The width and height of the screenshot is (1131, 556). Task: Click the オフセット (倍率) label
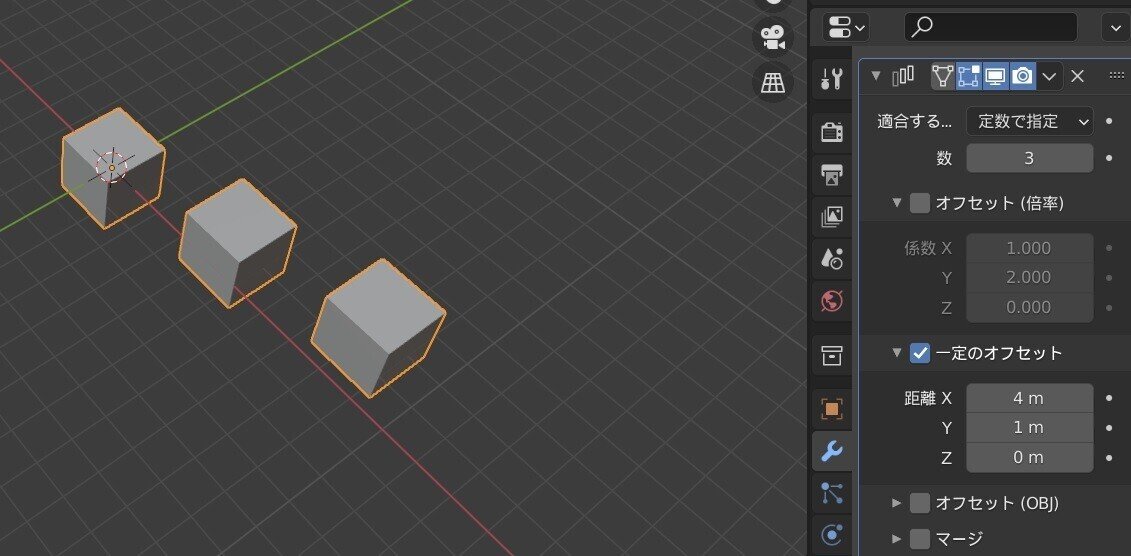(1000, 203)
